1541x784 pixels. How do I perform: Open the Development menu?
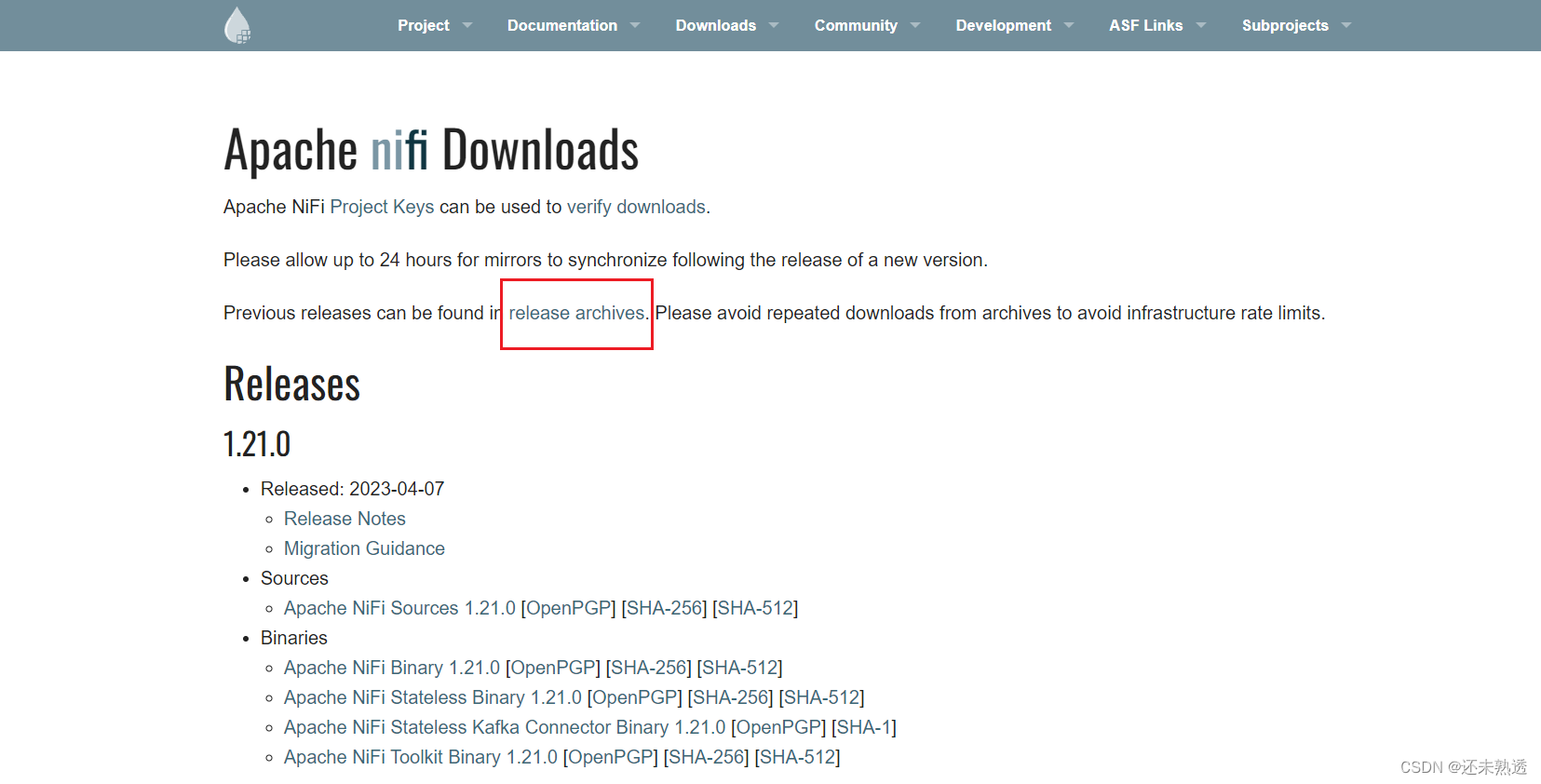tap(1004, 25)
